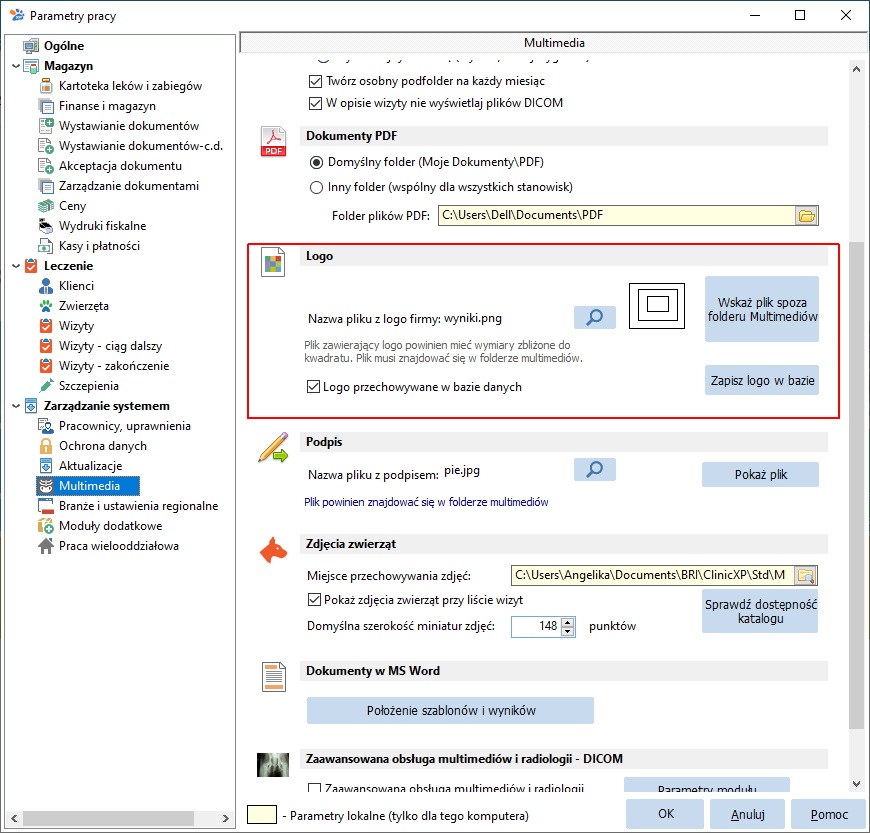Click the miniature width value field
The width and height of the screenshot is (870, 833).
point(536,627)
